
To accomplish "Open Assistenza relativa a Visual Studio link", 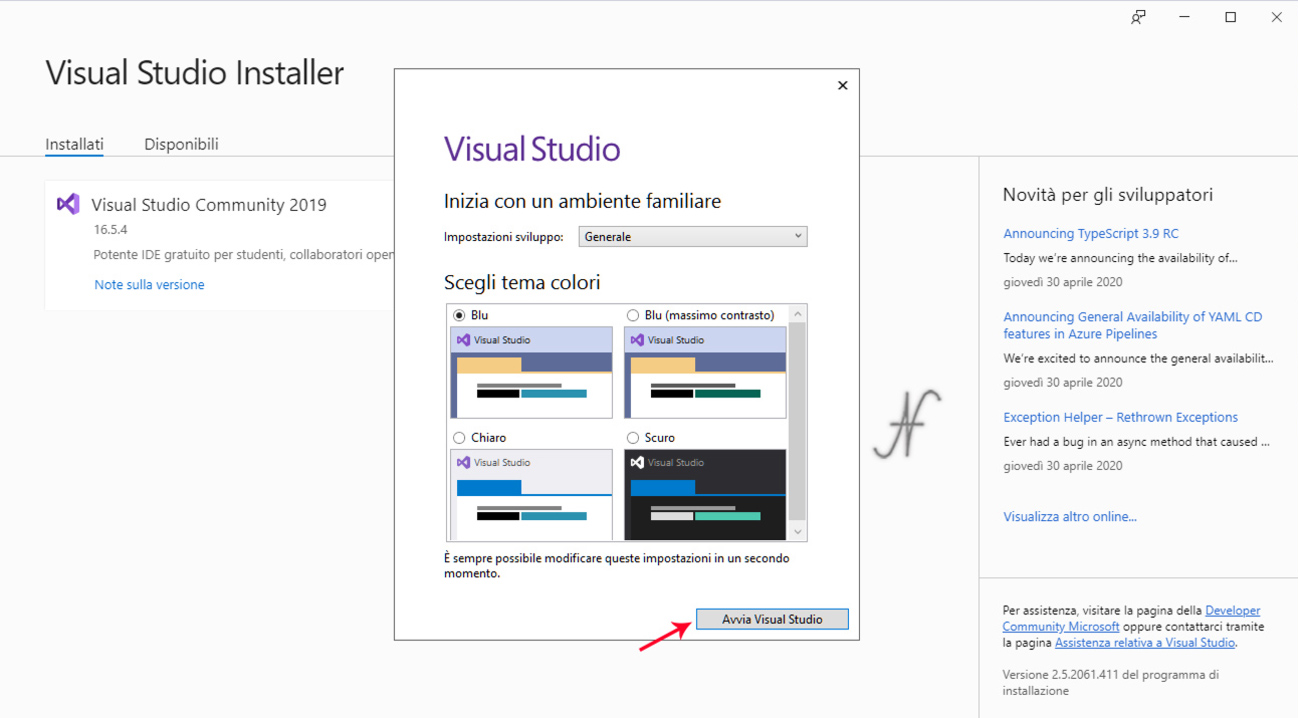I will [x=1144, y=643].
